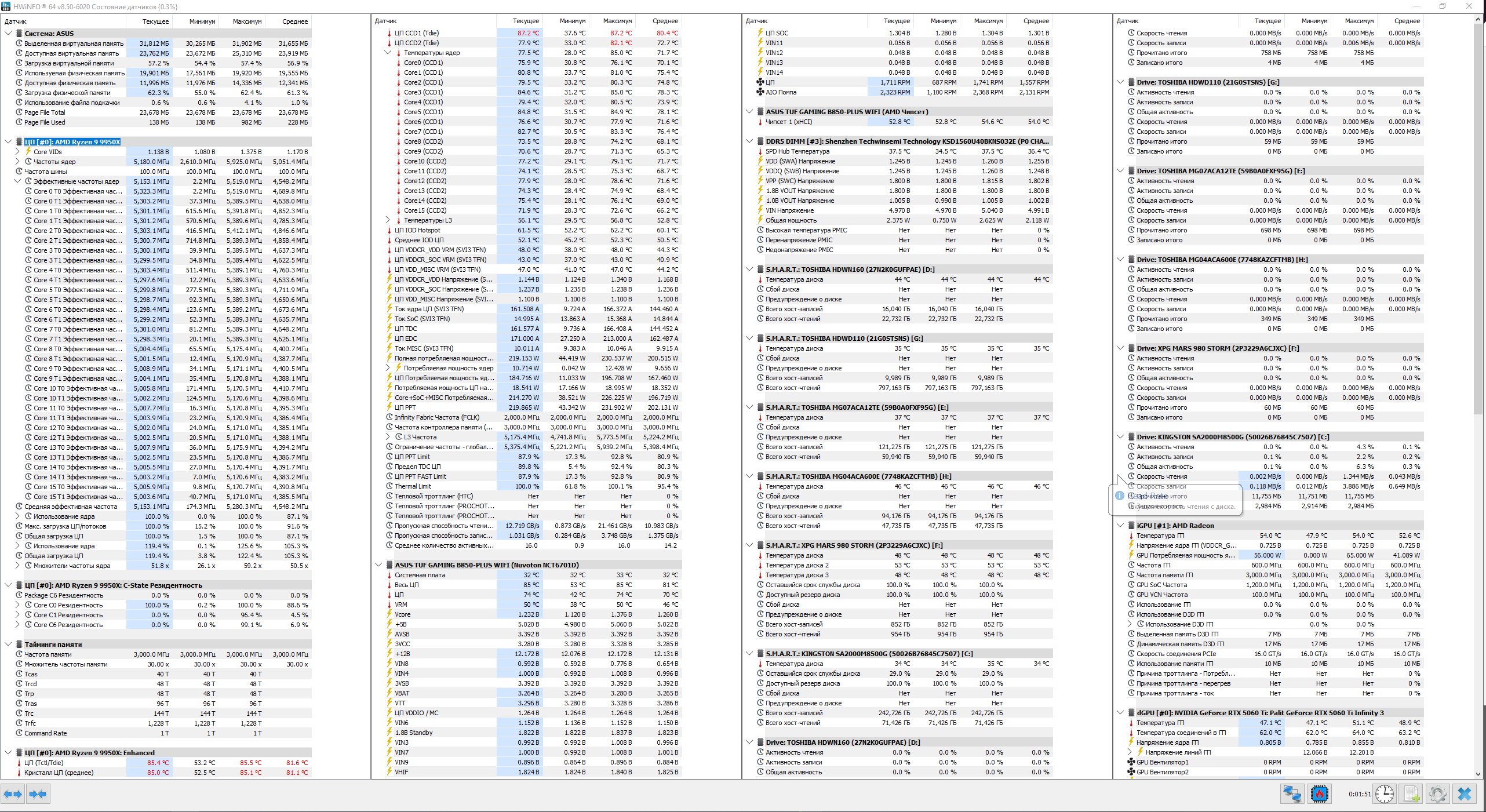Click the thermometer icon beside Системная плата
1486x812 pixels.
tap(389, 575)
